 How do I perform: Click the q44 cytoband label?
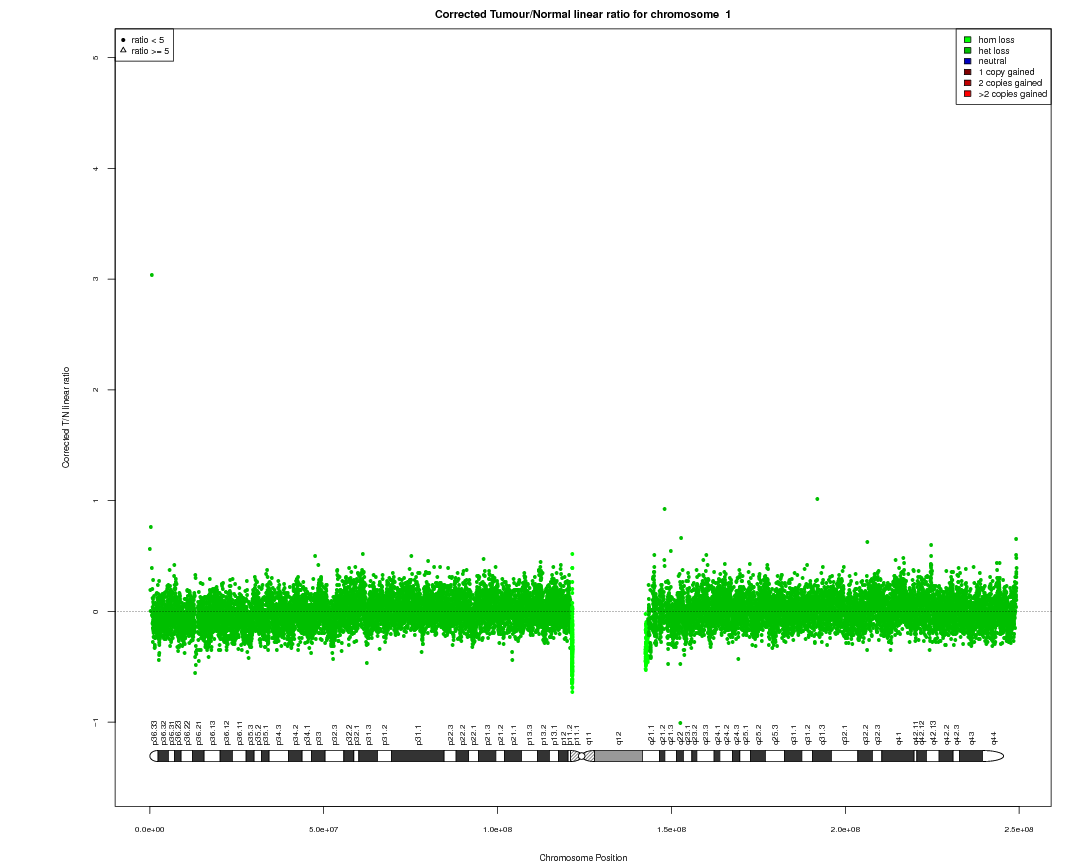[993, 738]
